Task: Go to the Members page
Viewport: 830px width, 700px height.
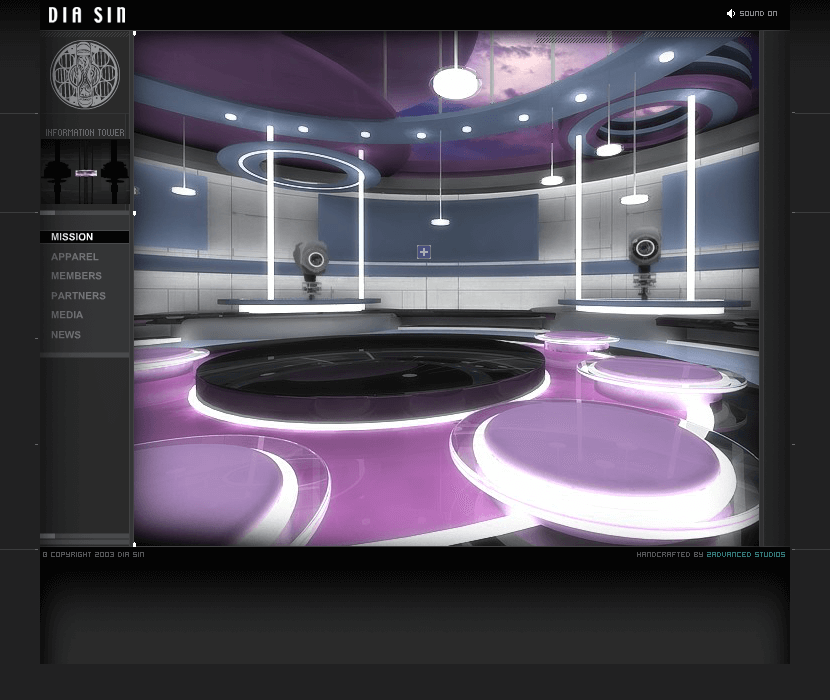Action: [76, 276]
